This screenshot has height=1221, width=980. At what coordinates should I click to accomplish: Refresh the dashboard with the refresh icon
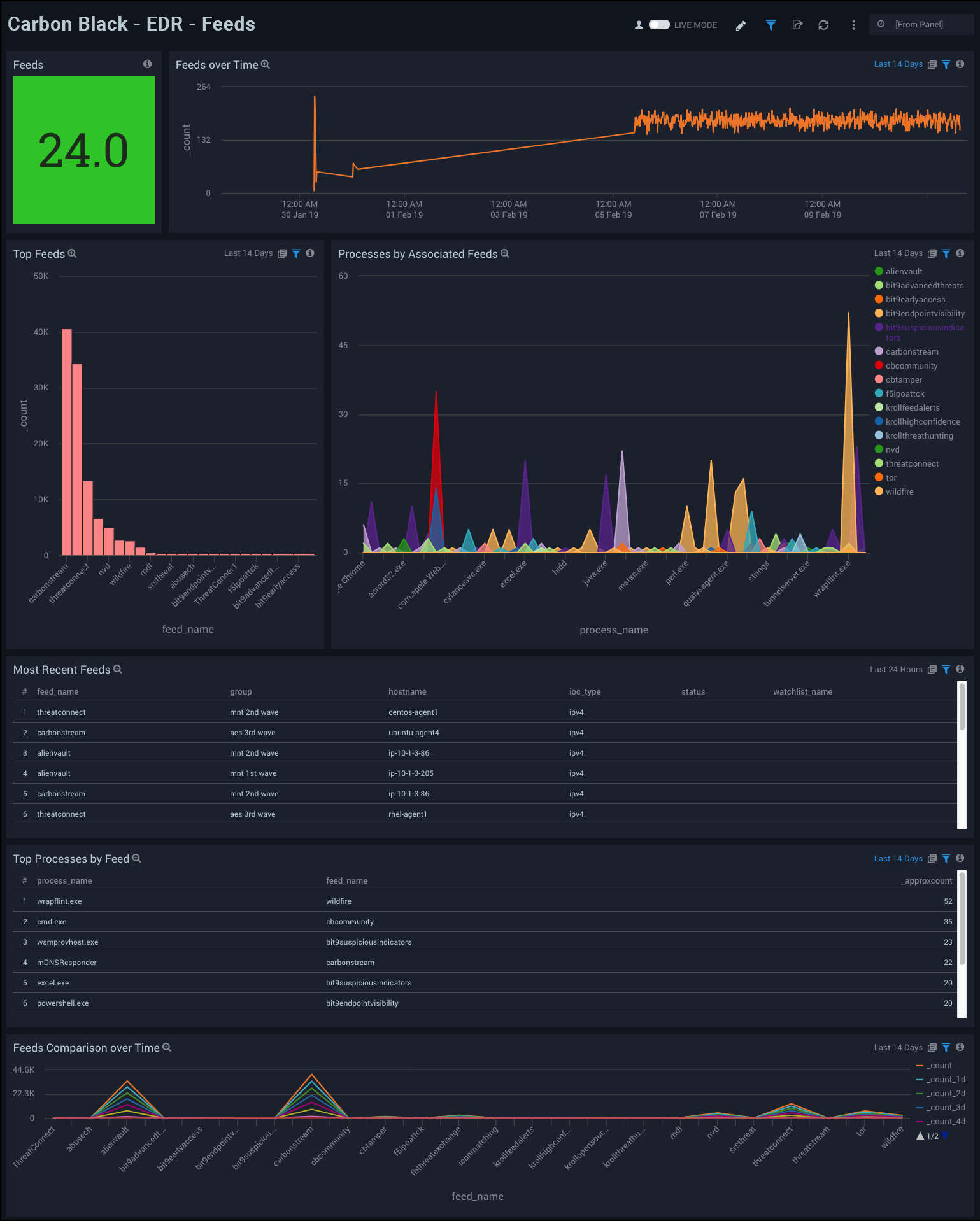[823, 25]
